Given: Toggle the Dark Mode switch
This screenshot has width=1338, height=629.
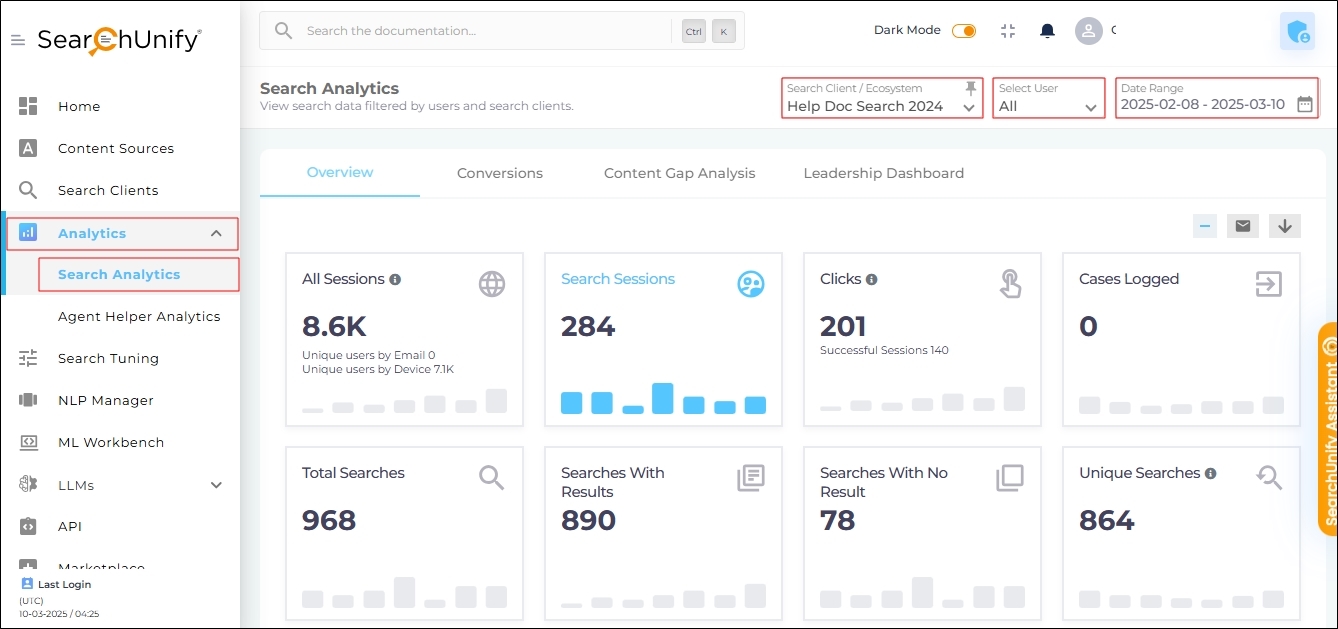Looking at the screenshot, I should tap(963, 31).
